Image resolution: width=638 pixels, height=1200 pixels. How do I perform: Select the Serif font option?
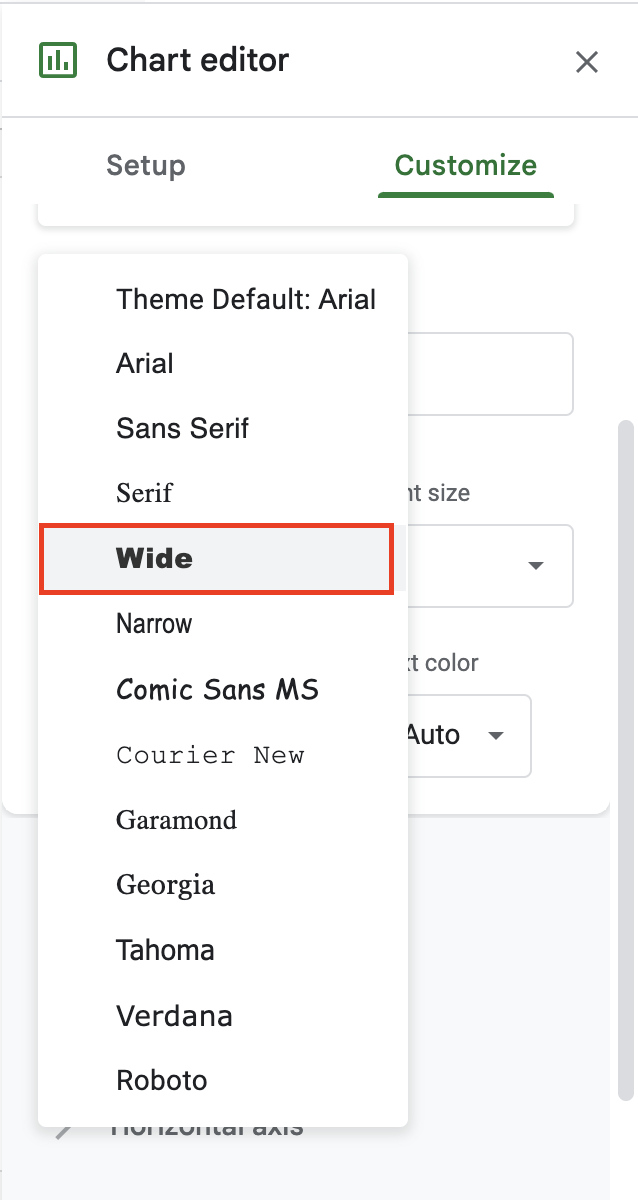(144, 494)
